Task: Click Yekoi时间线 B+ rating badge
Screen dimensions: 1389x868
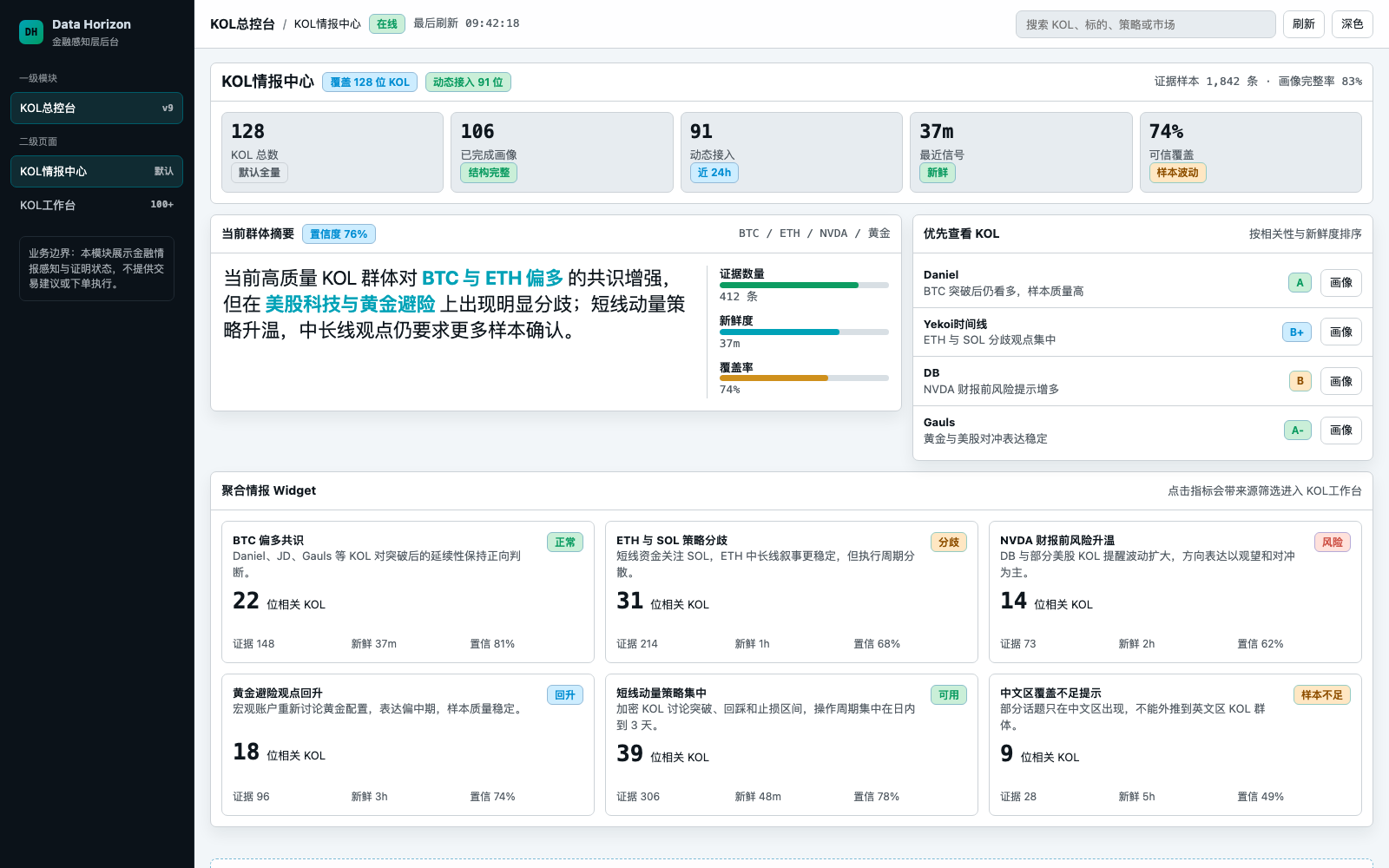Action: pos(1297,332)
